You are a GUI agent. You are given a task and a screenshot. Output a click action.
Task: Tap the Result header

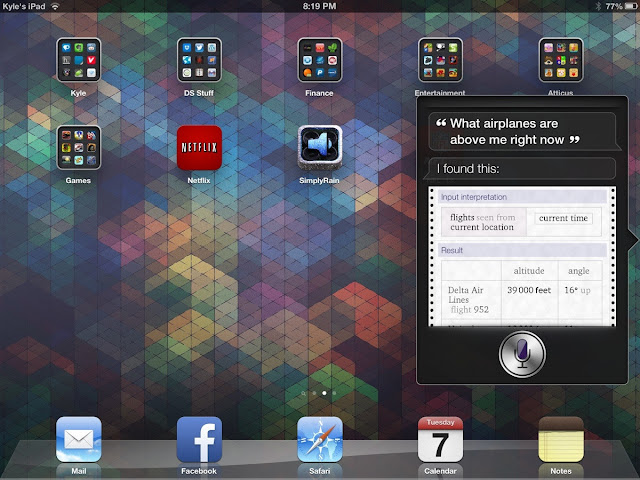coord(522,250)
